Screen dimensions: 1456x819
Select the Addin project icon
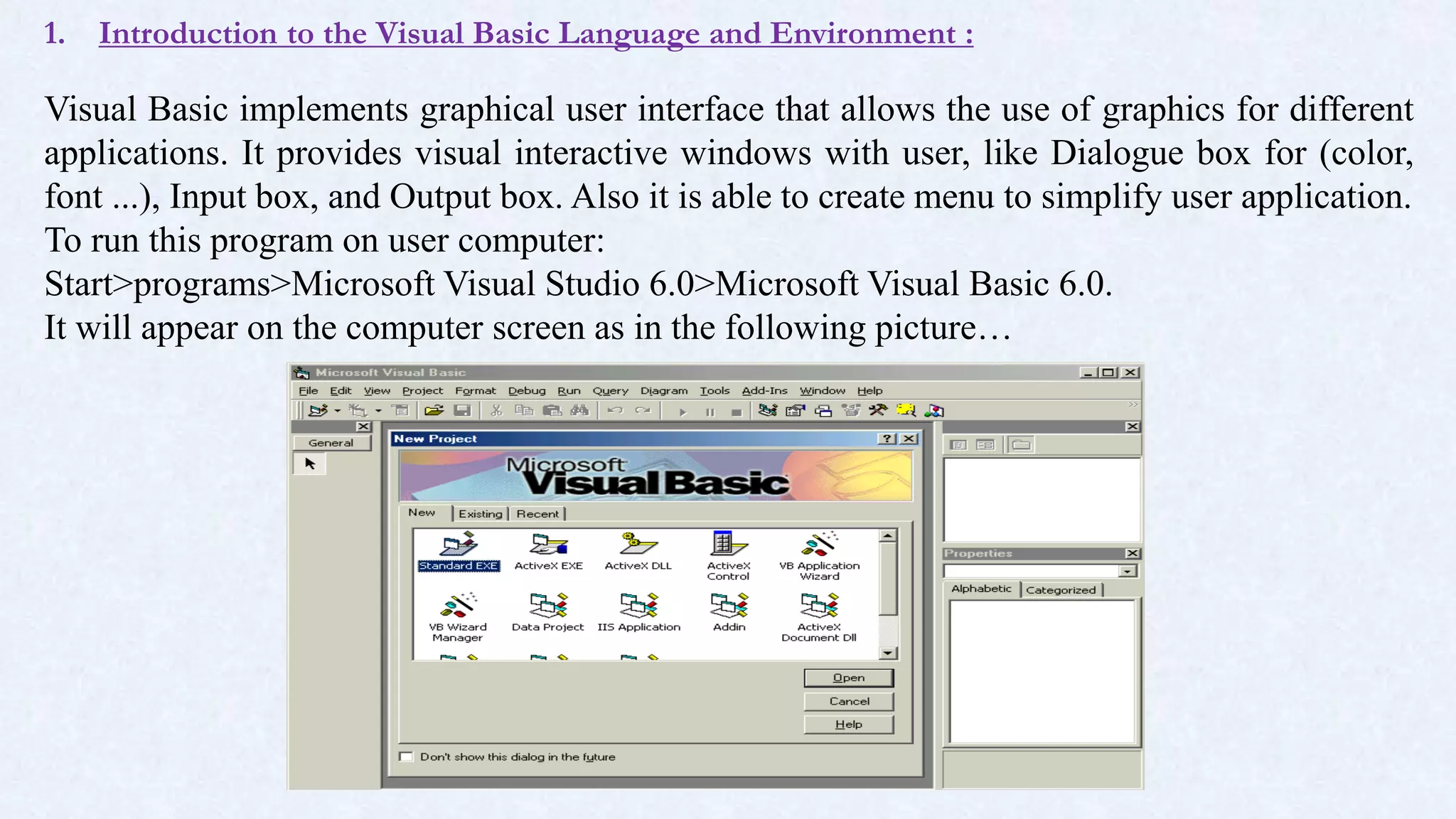point(729,613)
